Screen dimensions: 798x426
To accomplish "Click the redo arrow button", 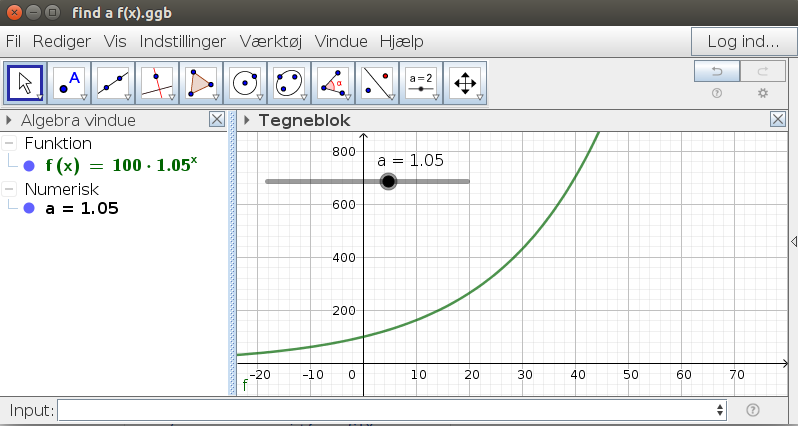I will (762, 71).
